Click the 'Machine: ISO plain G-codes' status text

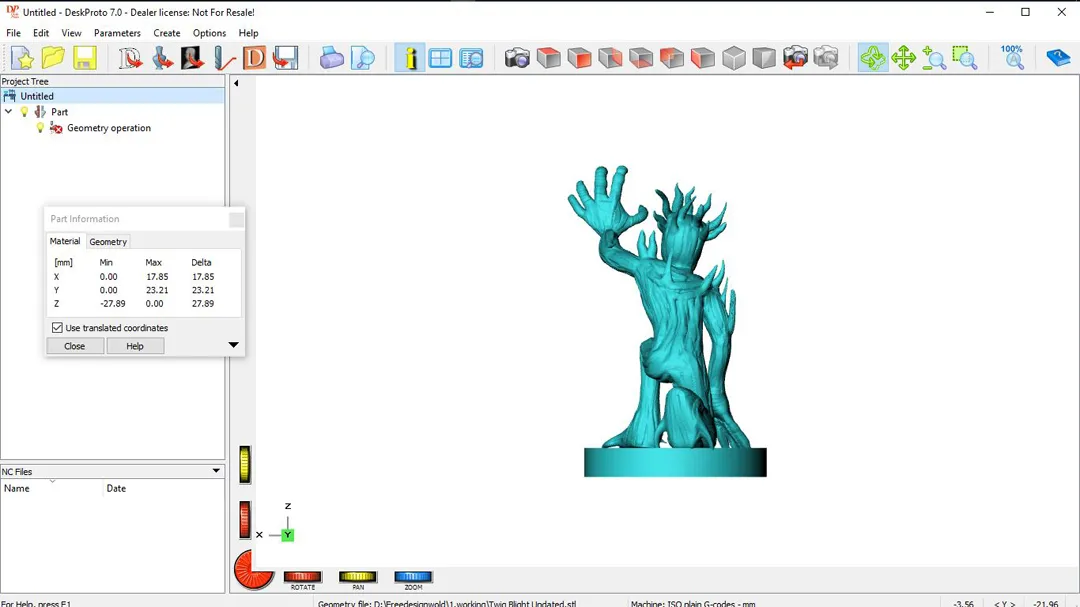tap(693, 603)
